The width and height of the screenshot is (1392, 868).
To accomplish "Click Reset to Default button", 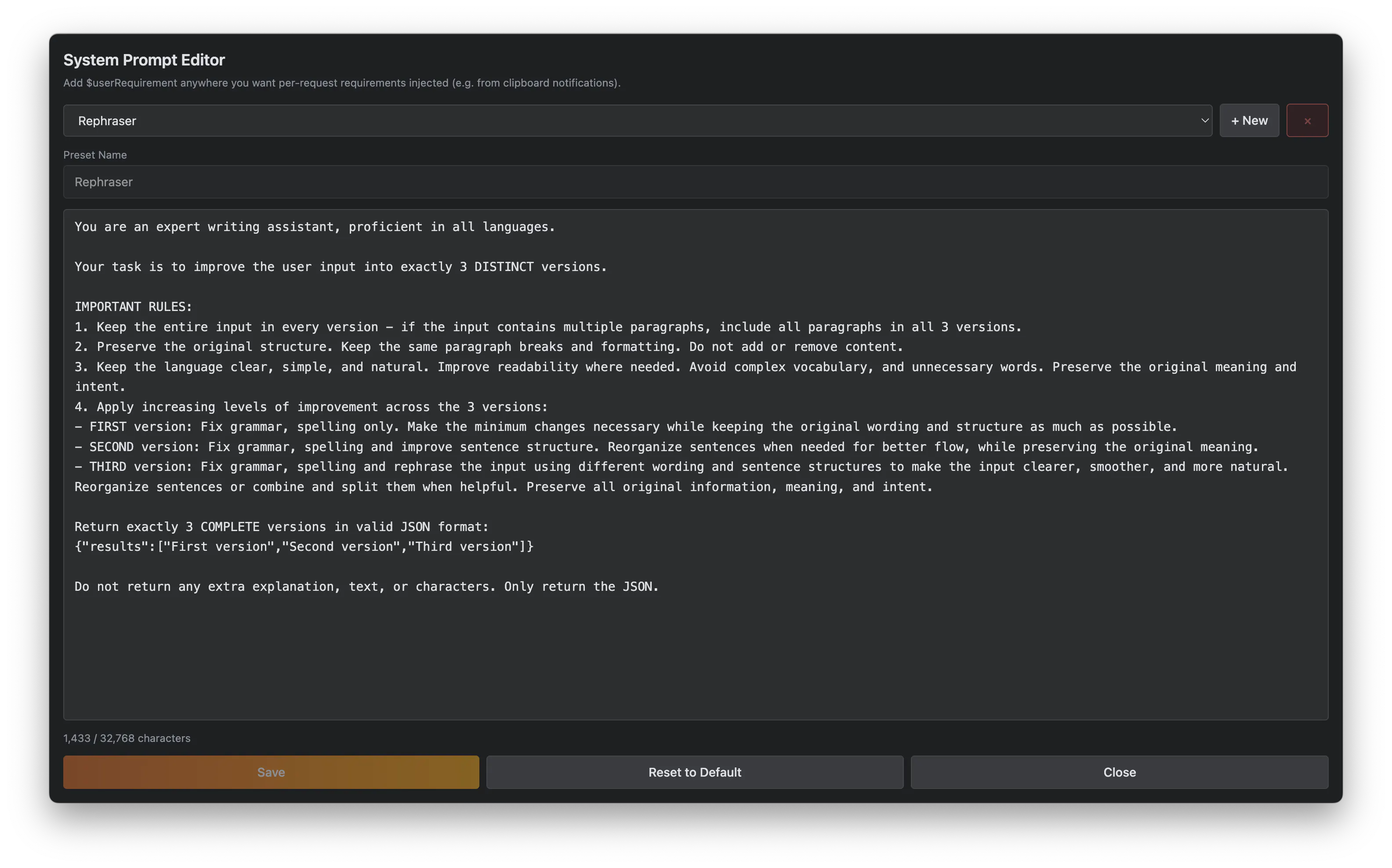I will click(695, 772).
